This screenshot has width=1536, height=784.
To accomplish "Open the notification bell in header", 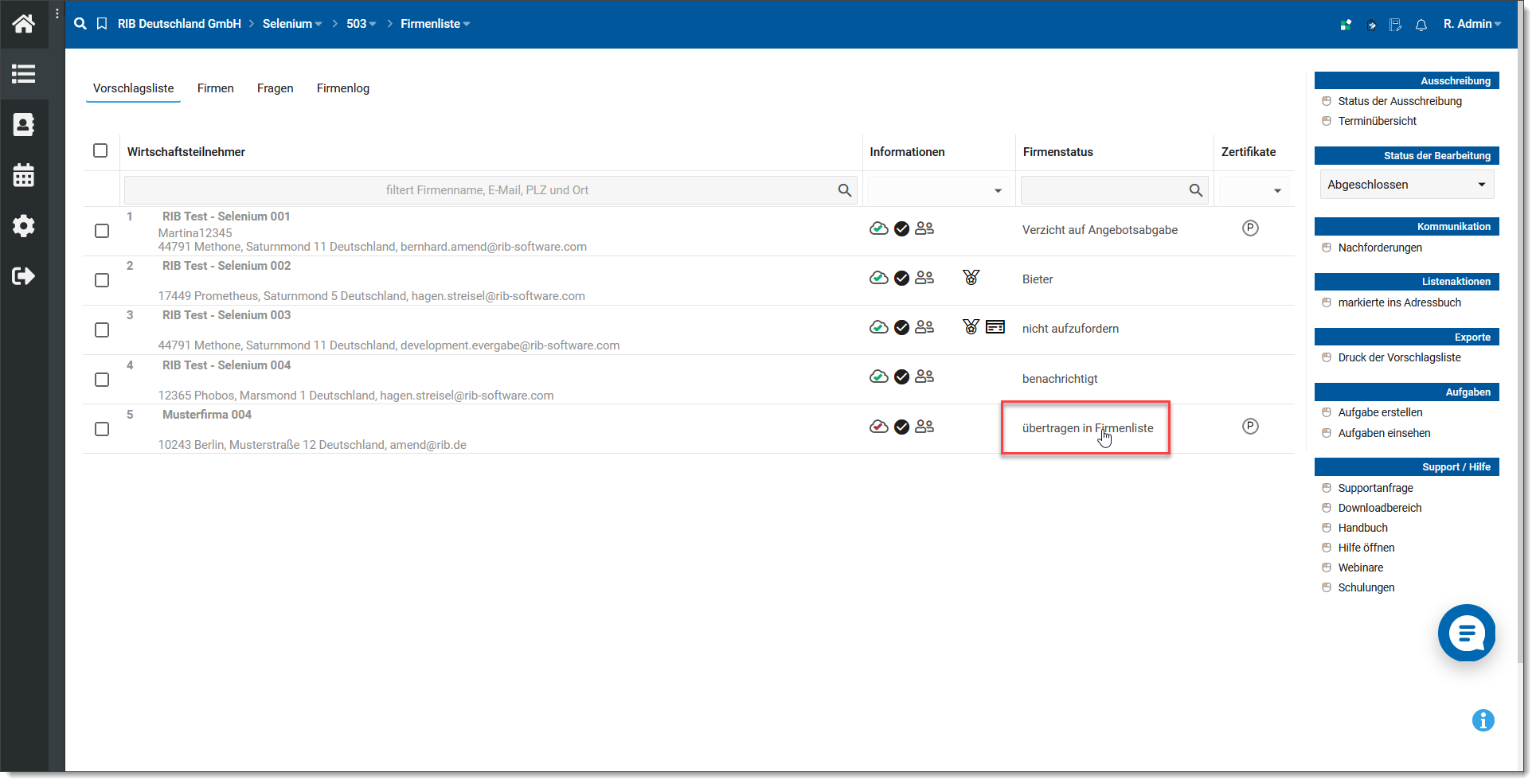I will click(x=1421, y=25).
